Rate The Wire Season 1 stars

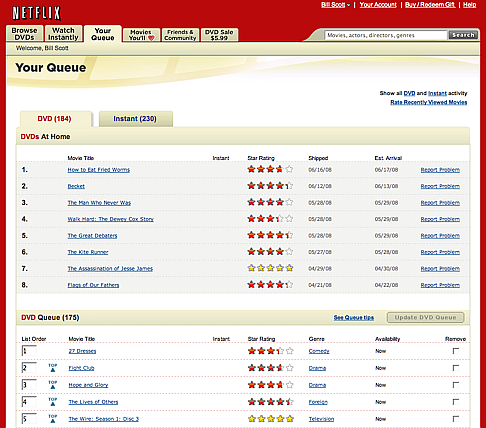pos(271,419)
